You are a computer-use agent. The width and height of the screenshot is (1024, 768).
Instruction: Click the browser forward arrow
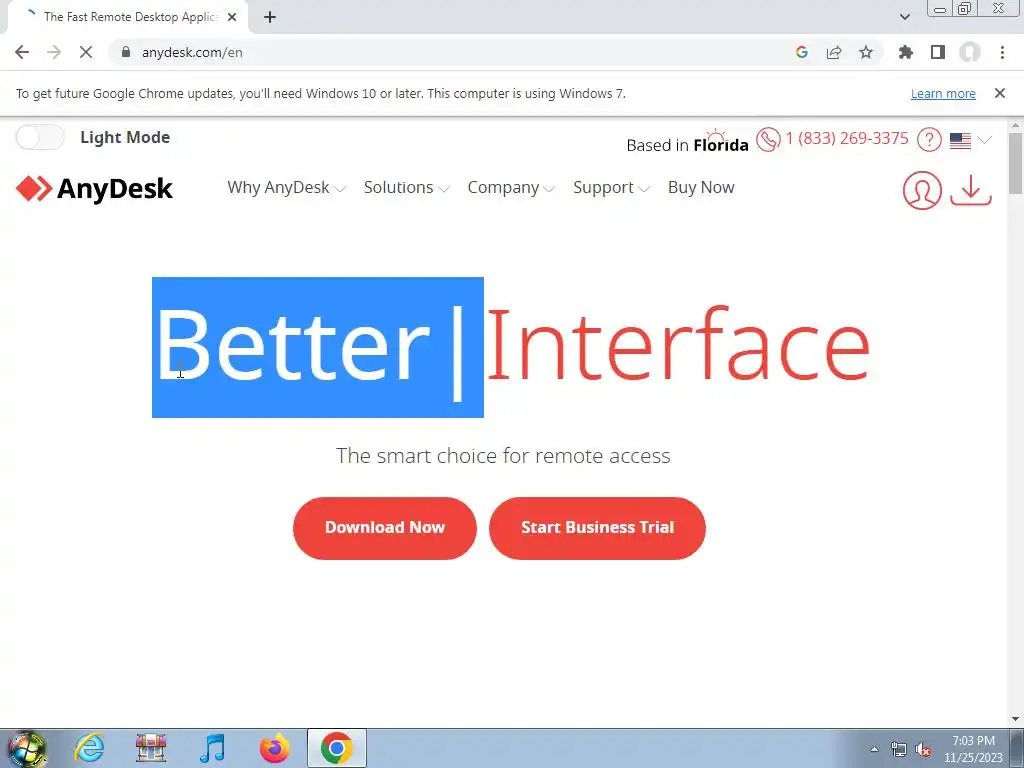(x=54, y=52)
